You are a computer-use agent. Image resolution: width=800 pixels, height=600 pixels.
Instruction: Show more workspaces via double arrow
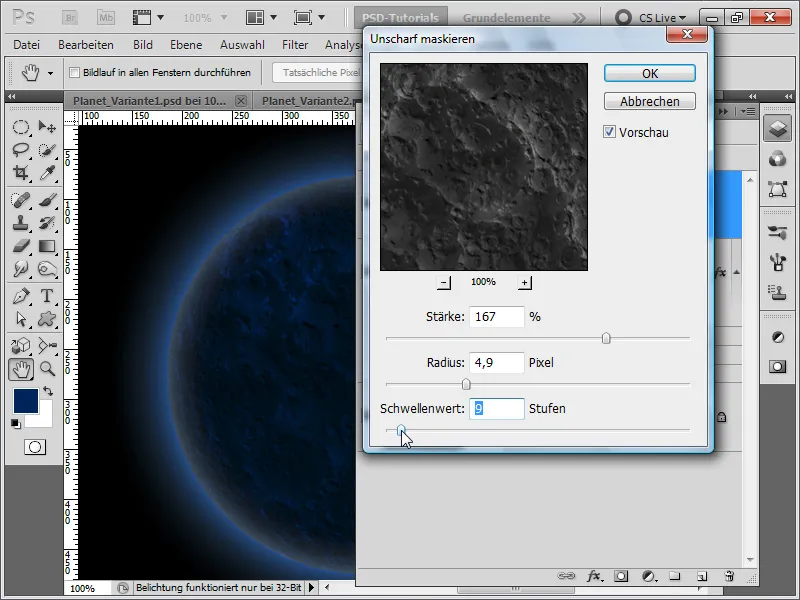point(579,18)
